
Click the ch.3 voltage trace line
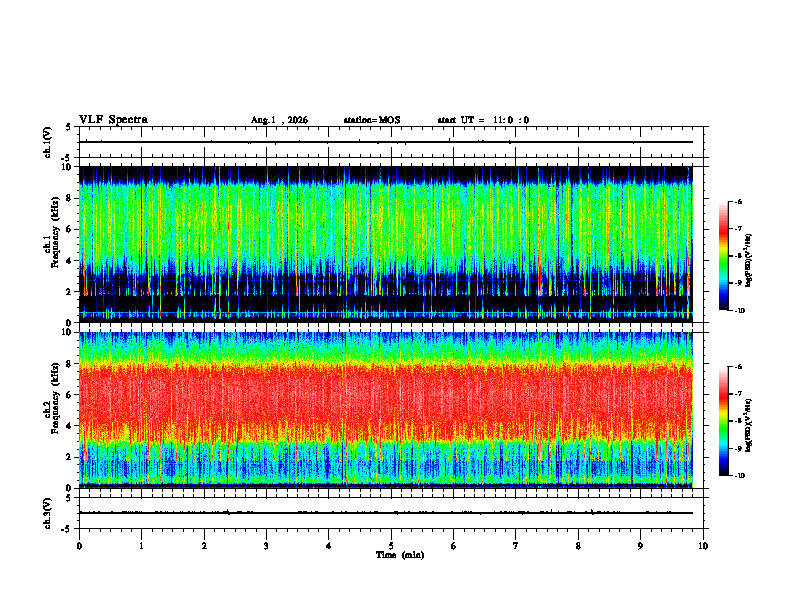click(385, 513)
